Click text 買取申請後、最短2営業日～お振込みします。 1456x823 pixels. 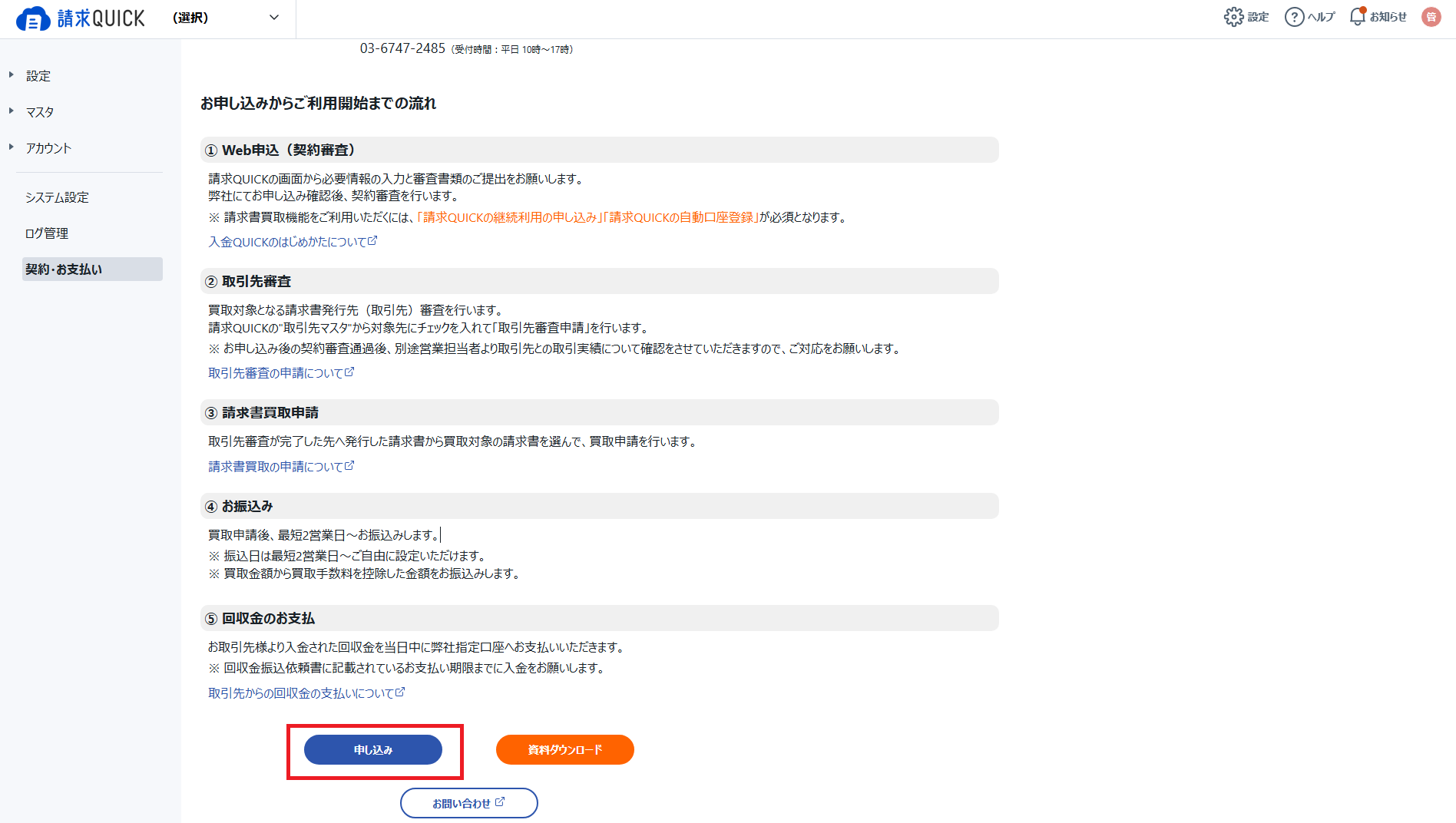(323, 535)
